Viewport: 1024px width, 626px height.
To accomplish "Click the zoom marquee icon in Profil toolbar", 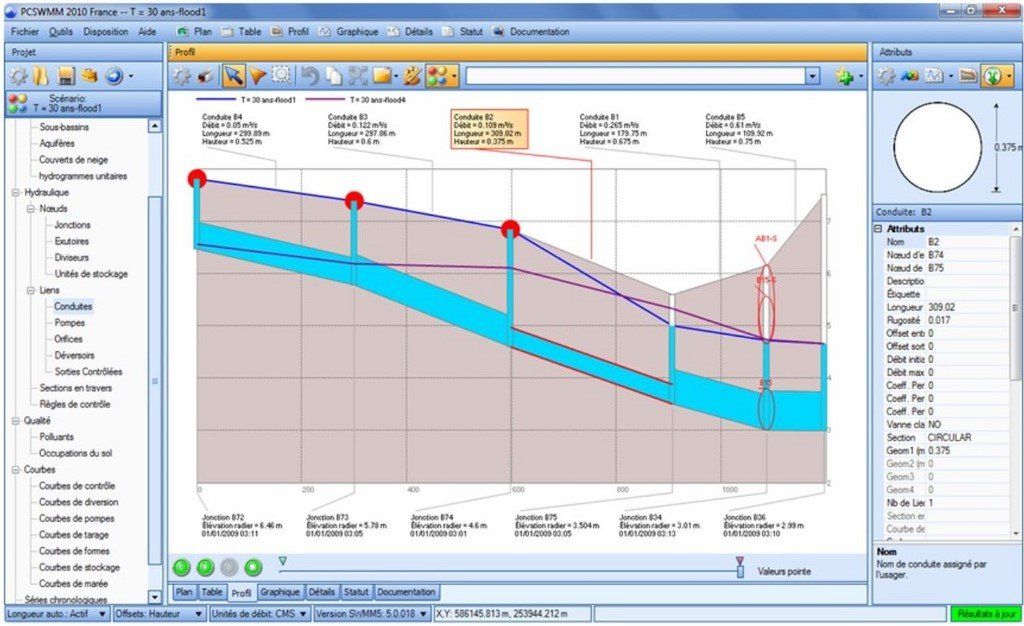I will 280,75.
